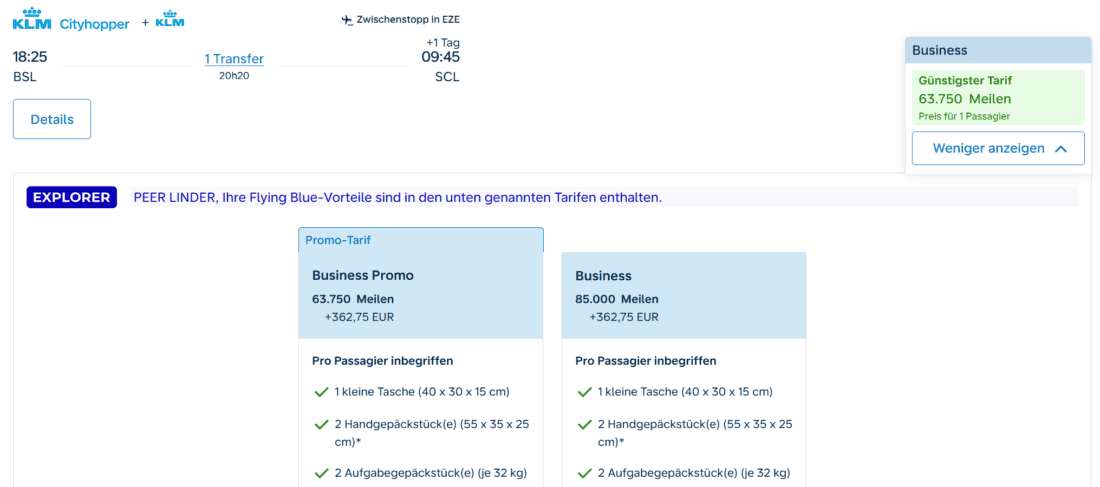The height and width of the screenshot is (487, 1100).
Task: Click the EXPLORER status badge
Action: (x=72, y=198)
